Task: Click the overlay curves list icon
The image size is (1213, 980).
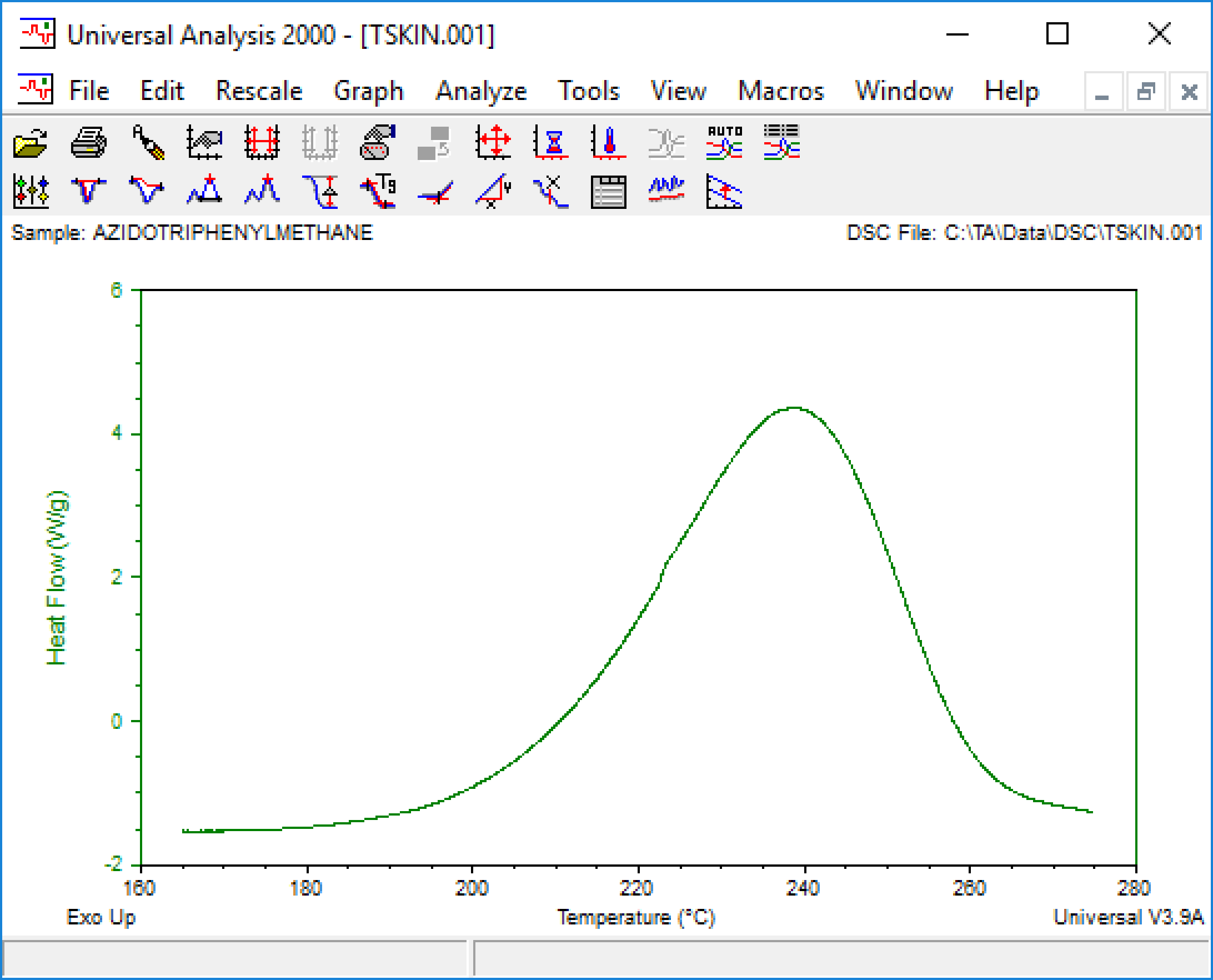Action: (782, 142)
